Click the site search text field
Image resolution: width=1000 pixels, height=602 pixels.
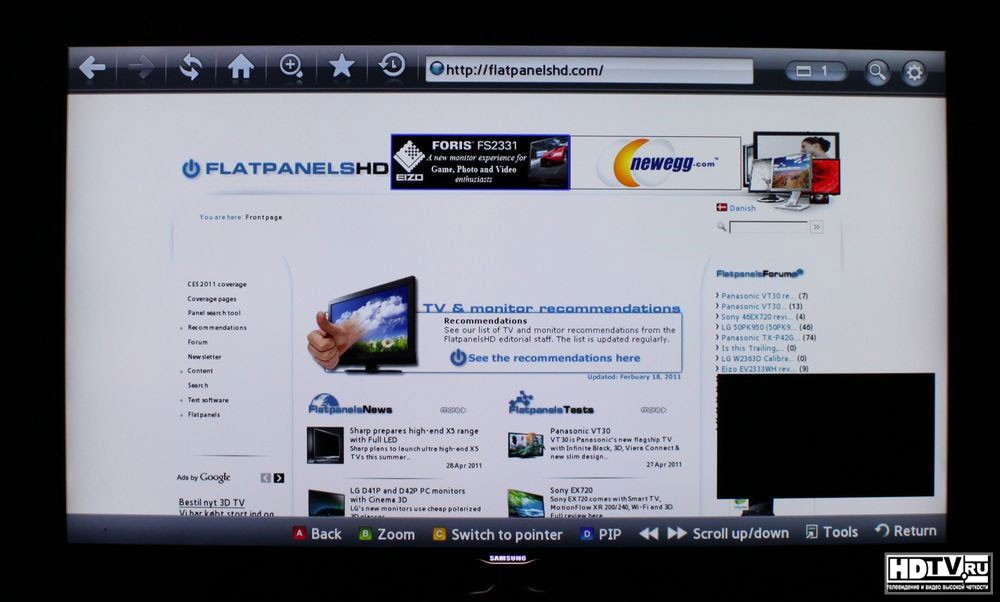point(768,227)
